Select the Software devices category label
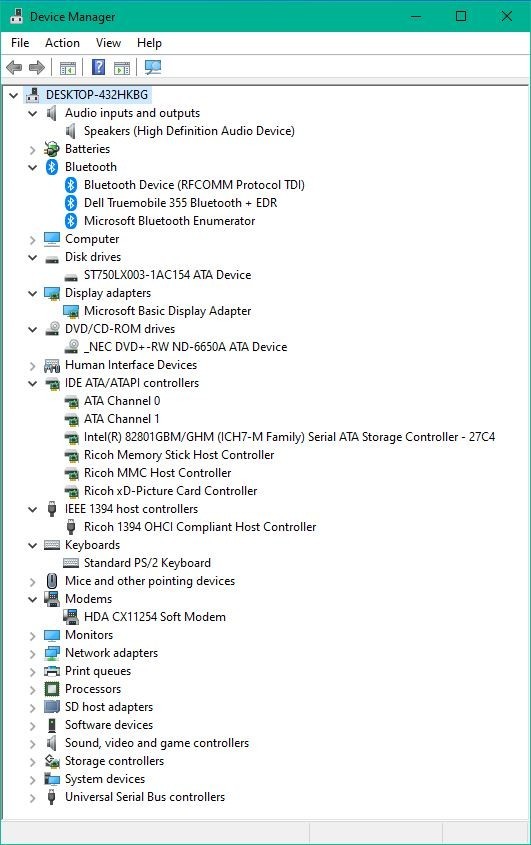The width and height of the screenshot is (531, 845). [109, 725]
